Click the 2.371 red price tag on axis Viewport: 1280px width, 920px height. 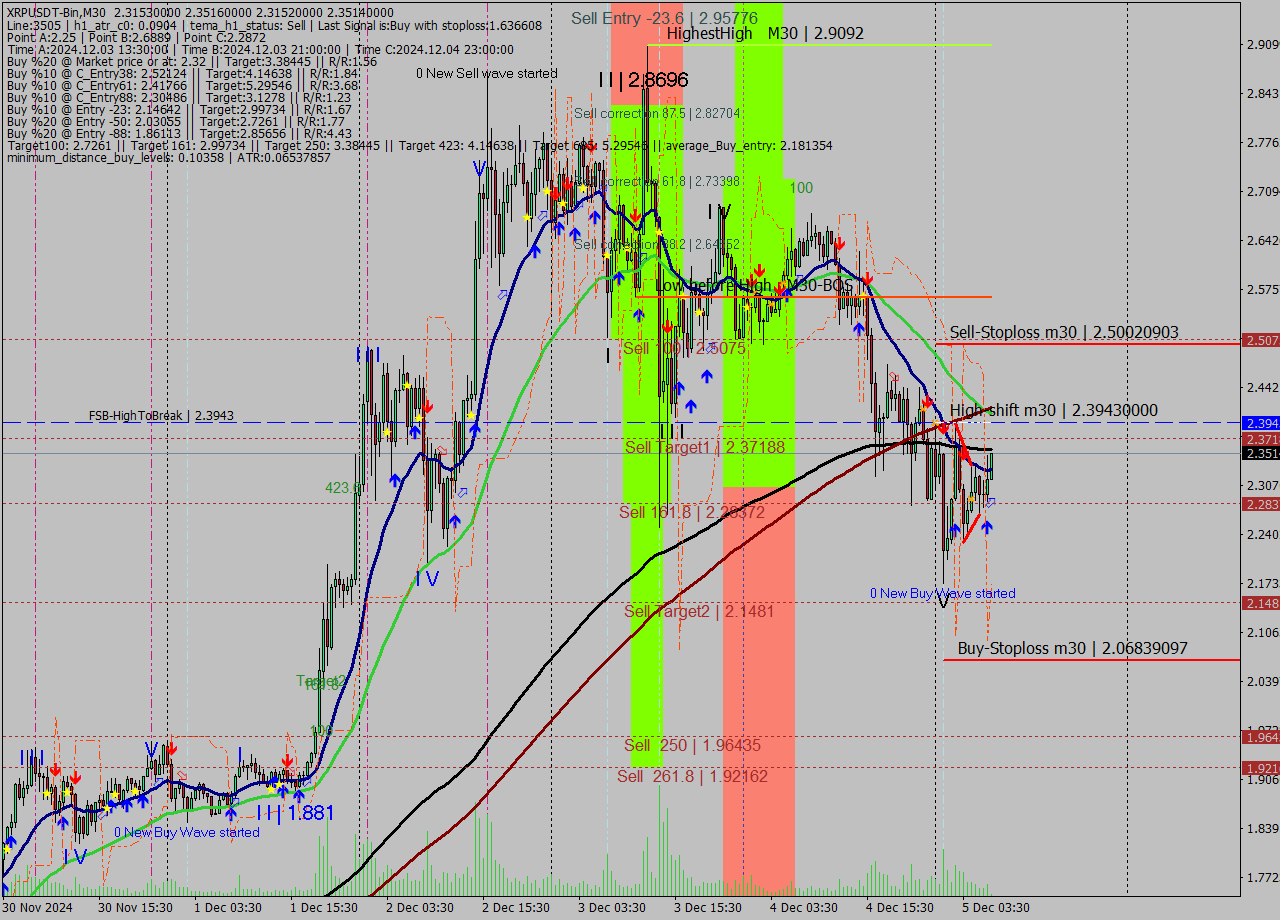tap(1260, 439)
